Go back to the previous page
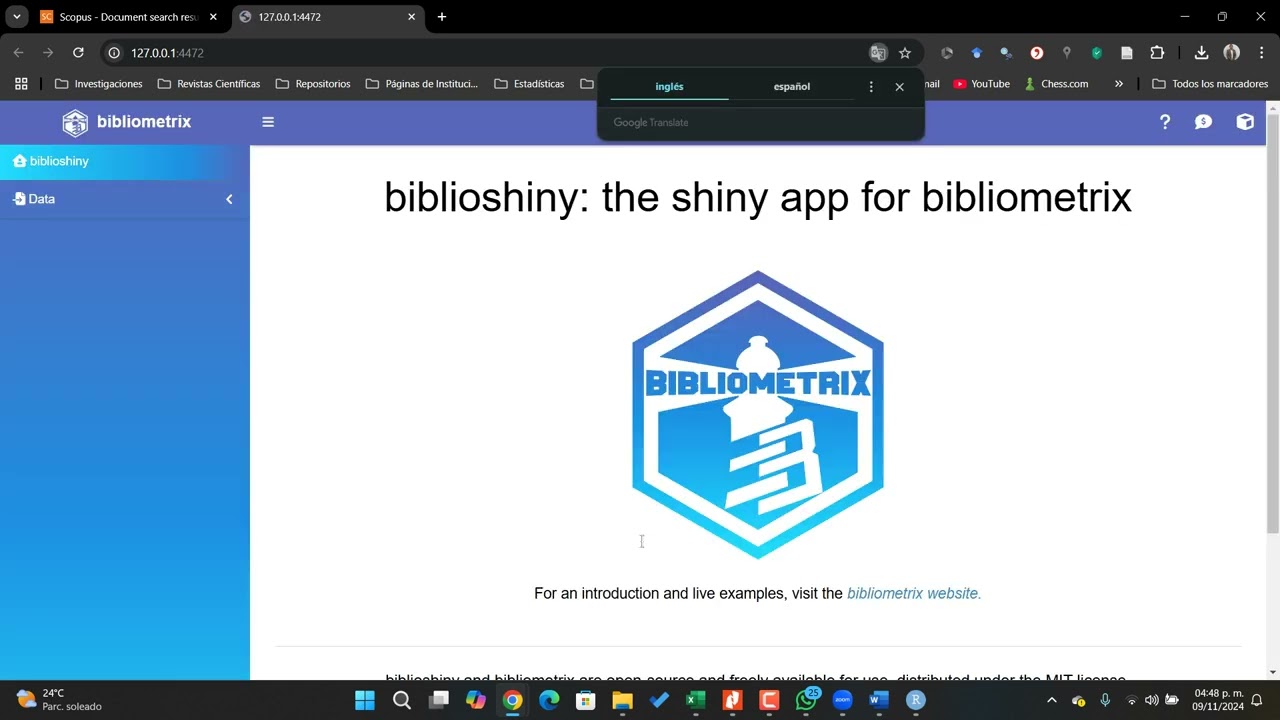Viewport: 1280px width, 720px height. point(18,53)
